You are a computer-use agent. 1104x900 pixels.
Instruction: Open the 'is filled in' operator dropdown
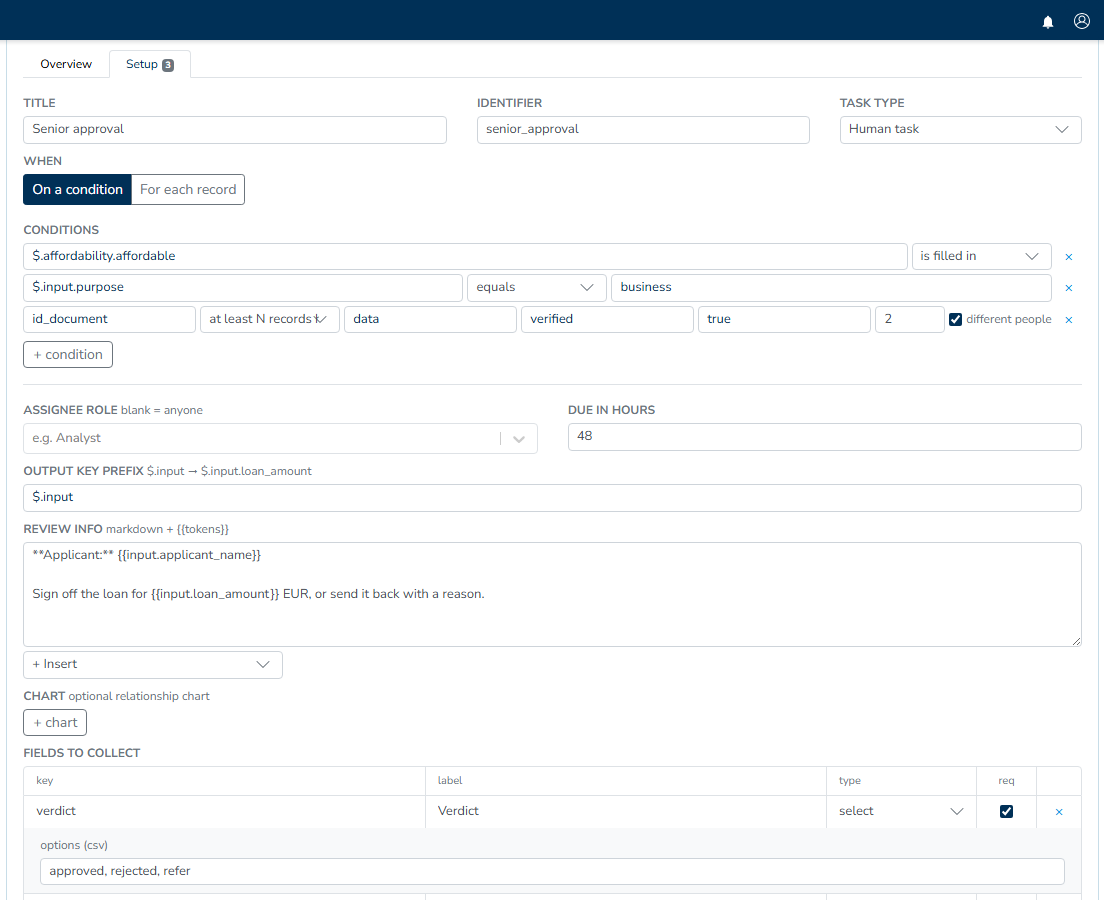coord(981,256)
